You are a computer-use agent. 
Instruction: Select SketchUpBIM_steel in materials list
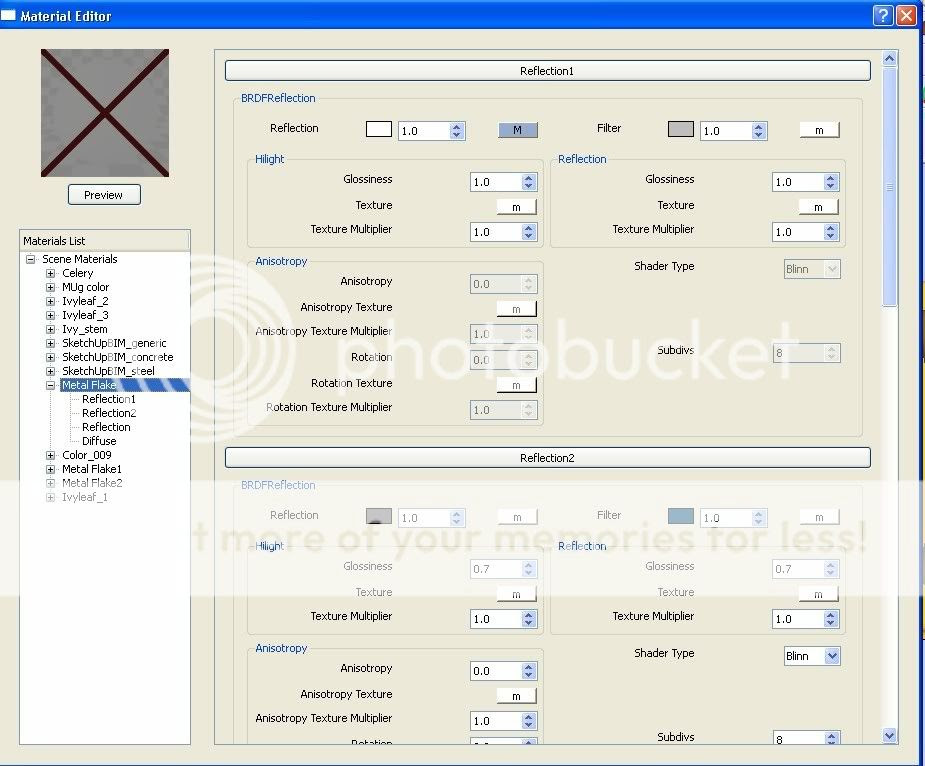click(x=109, y=371)
